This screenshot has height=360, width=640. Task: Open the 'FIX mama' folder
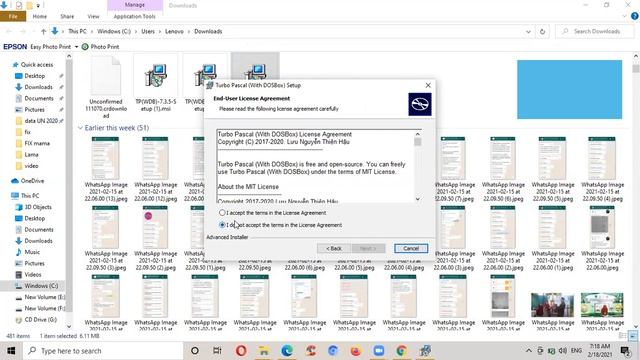[x=37, y=143]
